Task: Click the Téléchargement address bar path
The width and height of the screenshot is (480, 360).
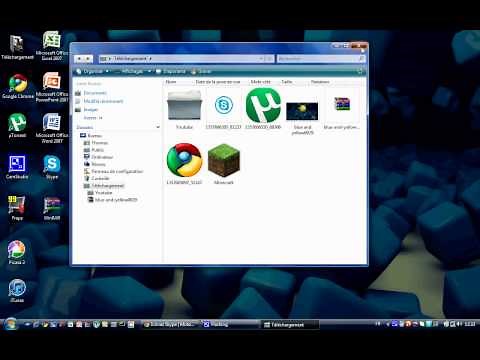Action: [130, 59]
